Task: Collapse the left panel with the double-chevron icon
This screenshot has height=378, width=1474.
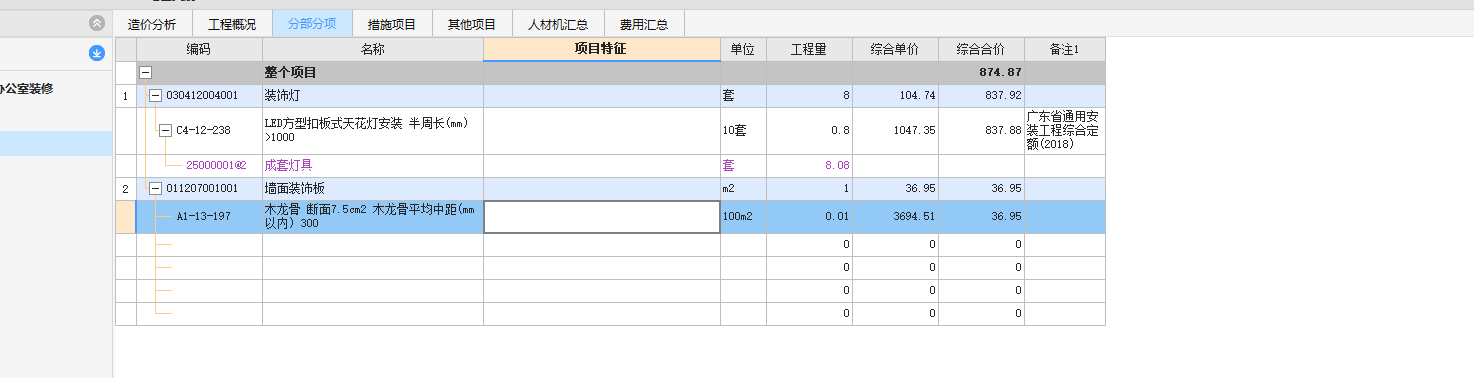Action: pyautogui.click(x=96, y=23)
